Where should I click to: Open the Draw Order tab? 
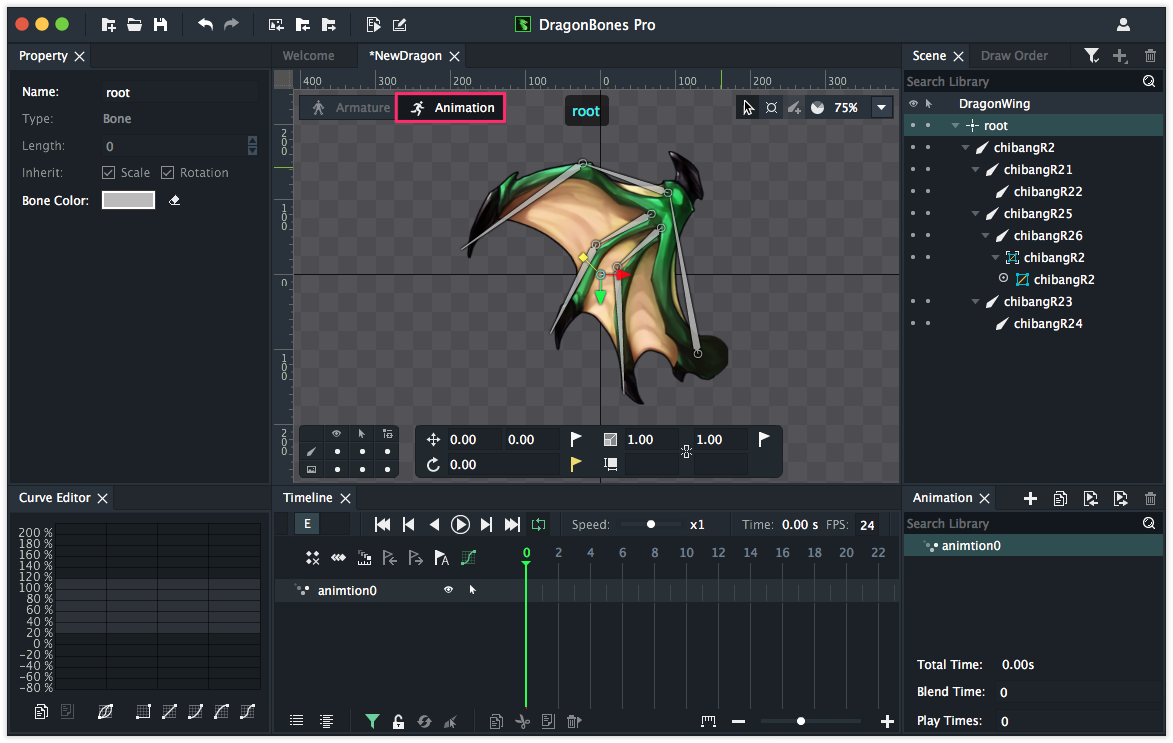tap(1014, 56)
